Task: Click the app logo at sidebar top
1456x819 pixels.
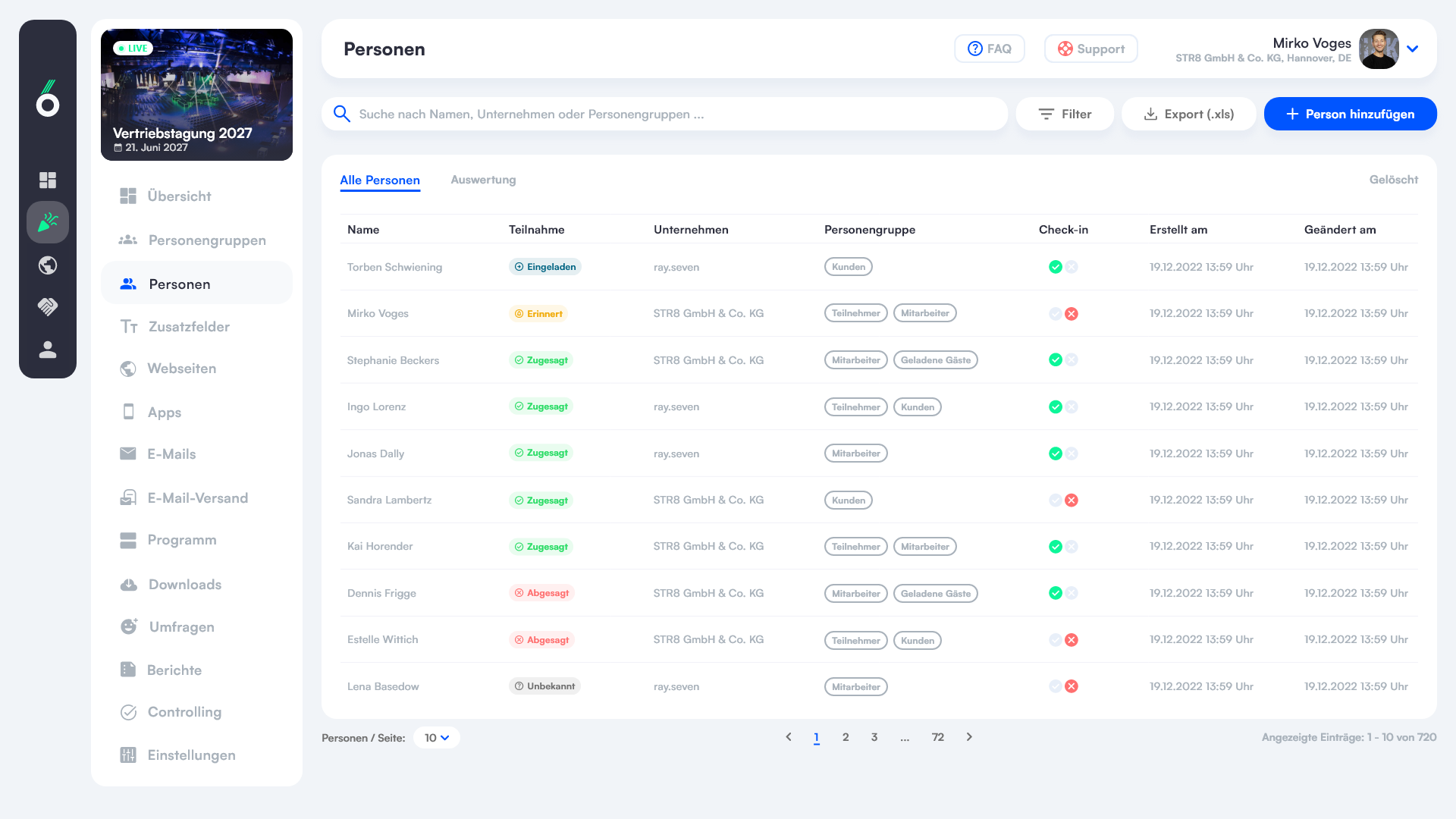Action: coord(48,99)
